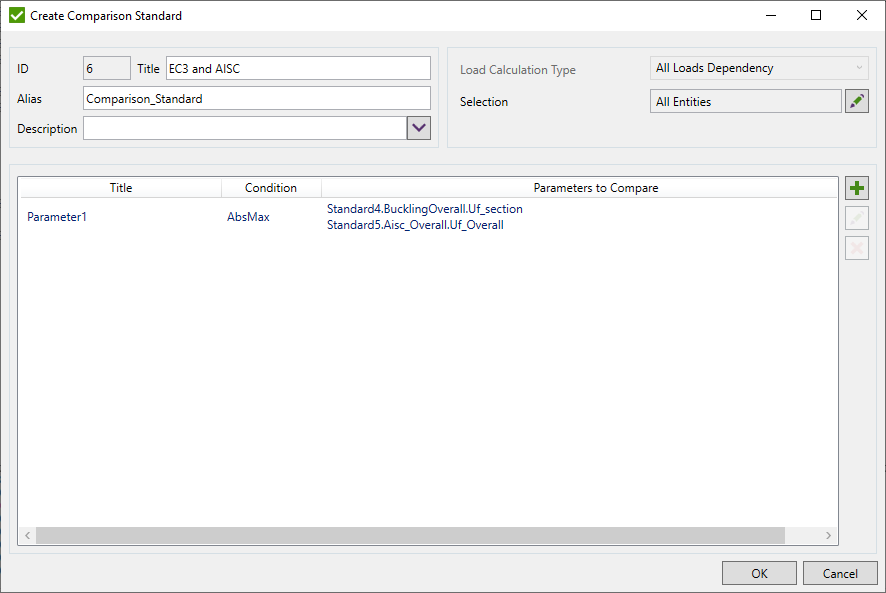Open the All Loads Dependency dropdown

click(757, 67)
